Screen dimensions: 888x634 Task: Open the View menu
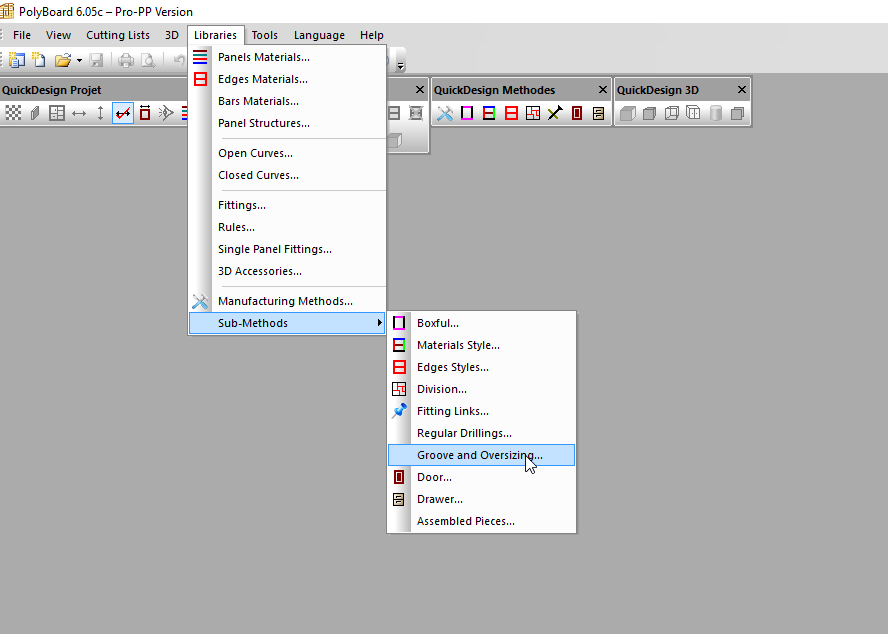tap(58, 35)
